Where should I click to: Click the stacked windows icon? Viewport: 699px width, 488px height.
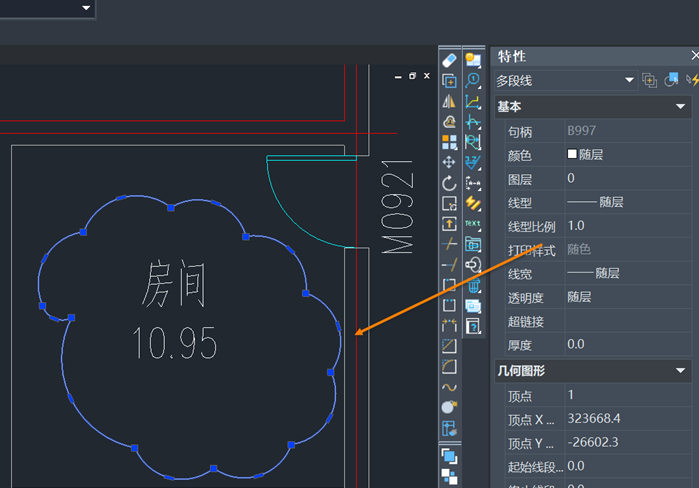click(x=473, y=306)
